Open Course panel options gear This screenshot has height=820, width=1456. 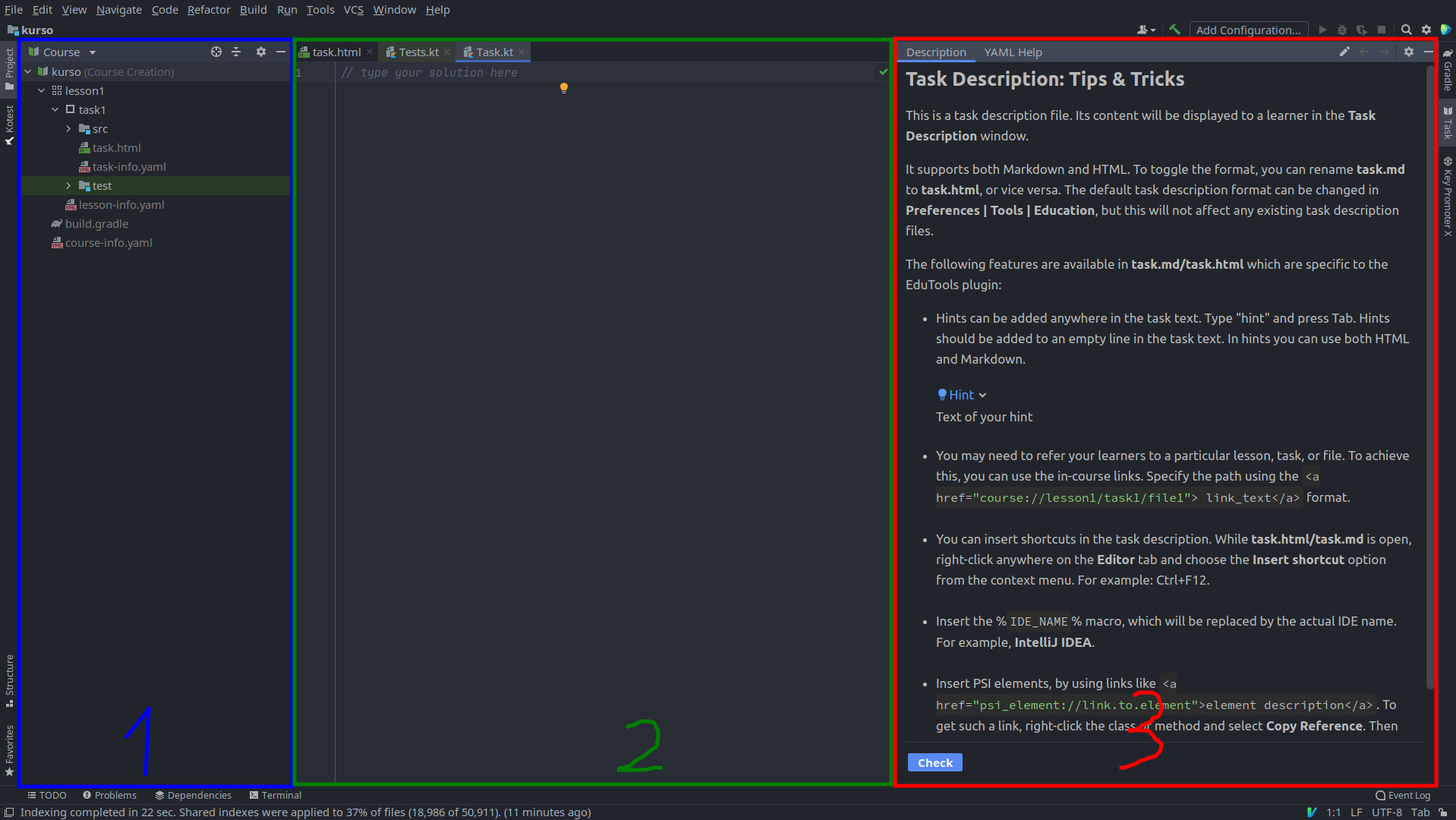point(260,52)
